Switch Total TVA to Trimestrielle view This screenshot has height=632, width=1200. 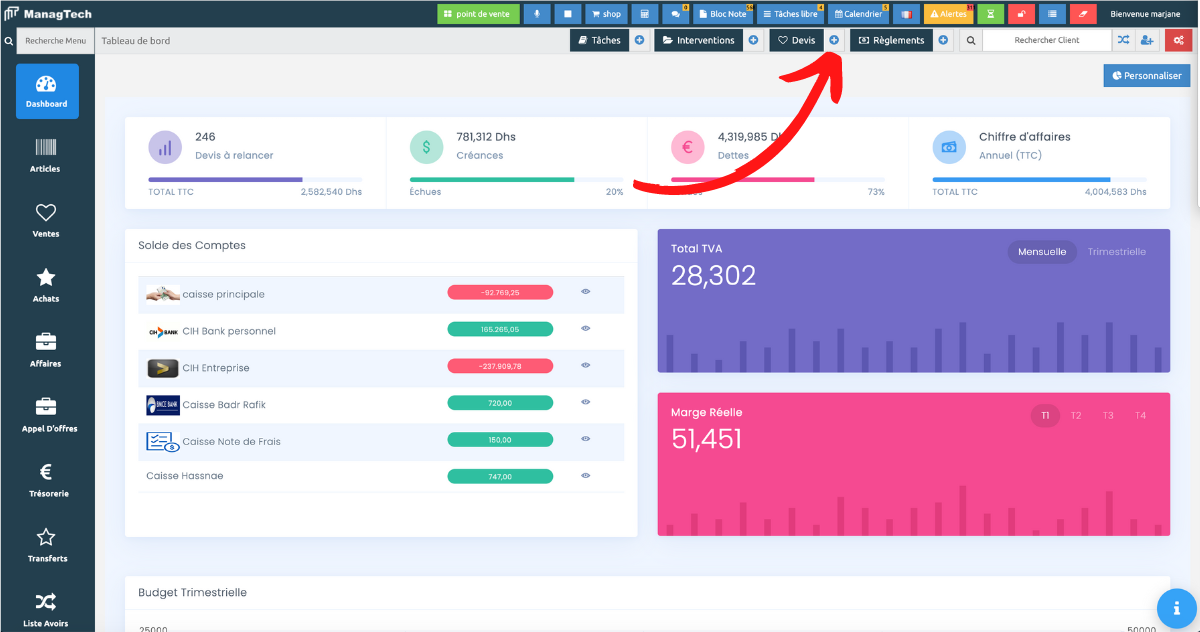pyautogui.click(x=1116, y=252)
